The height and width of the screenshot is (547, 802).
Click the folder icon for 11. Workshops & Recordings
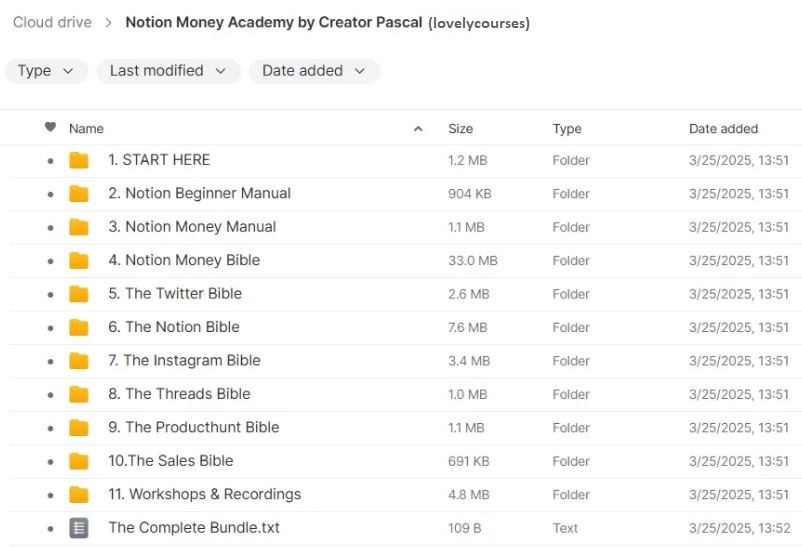[79, 495]
